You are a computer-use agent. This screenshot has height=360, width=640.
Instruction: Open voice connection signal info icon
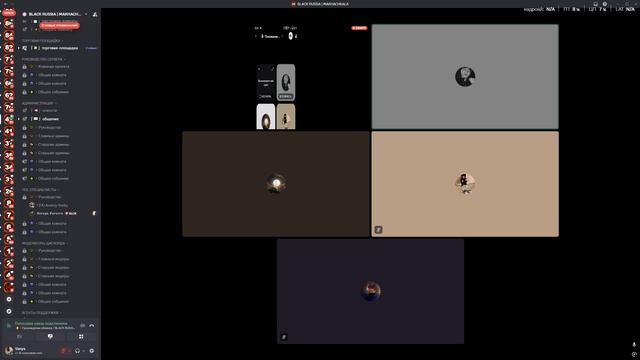click(x=9, y=325)
